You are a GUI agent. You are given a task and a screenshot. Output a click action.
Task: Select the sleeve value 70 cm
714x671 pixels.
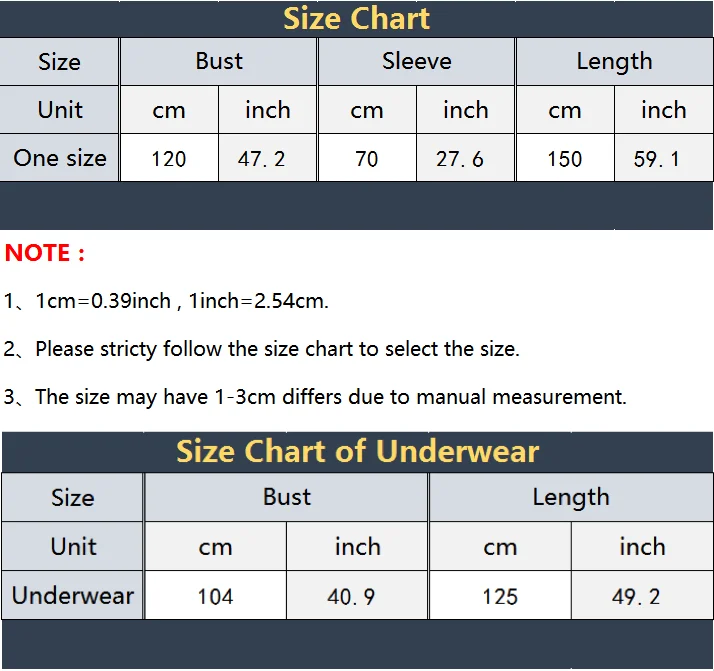[x=367, y=158]
